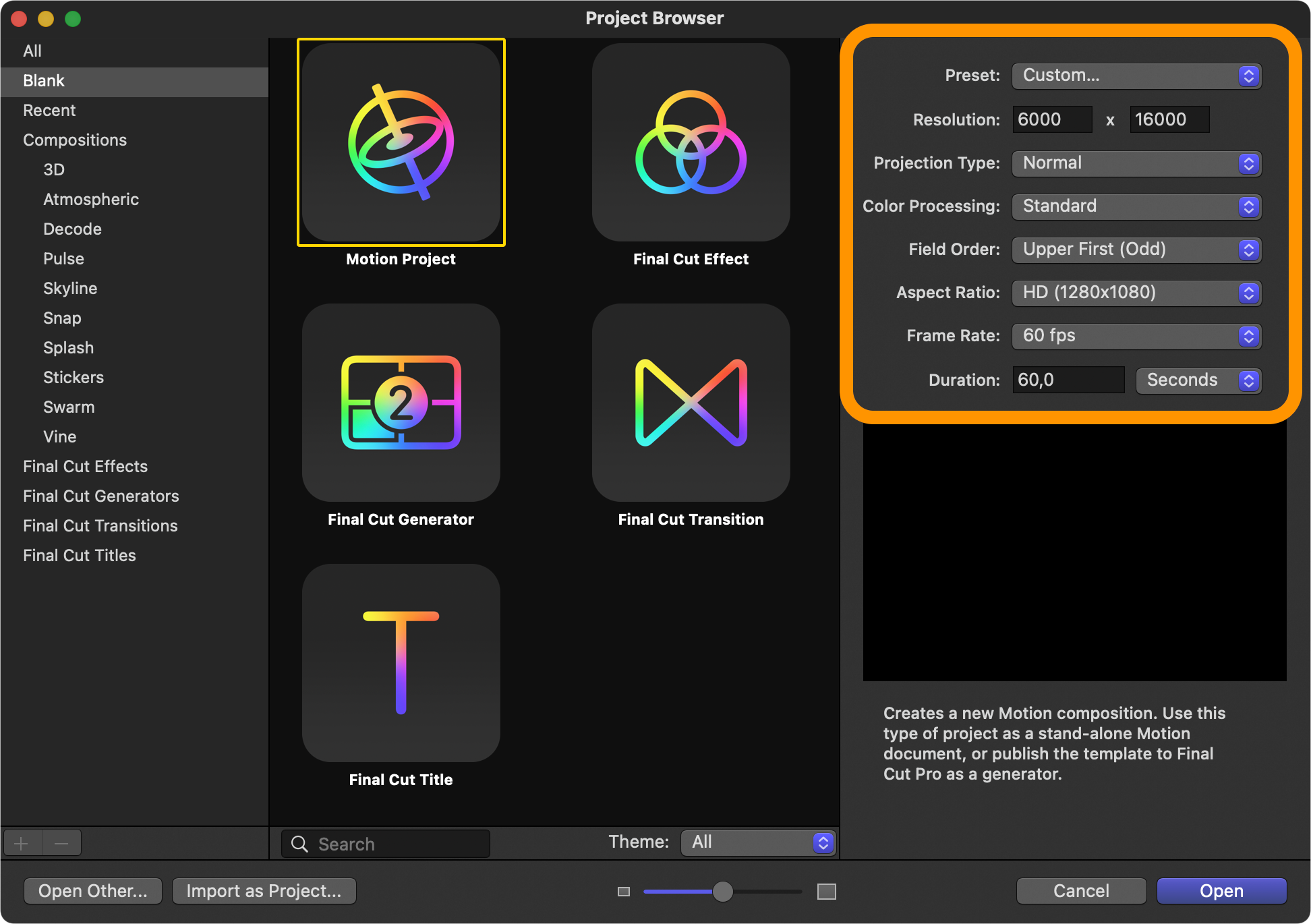The image size is (1311, 924).
Task: Adjust the thumbnail size slider handle
Action: (723, 892)
